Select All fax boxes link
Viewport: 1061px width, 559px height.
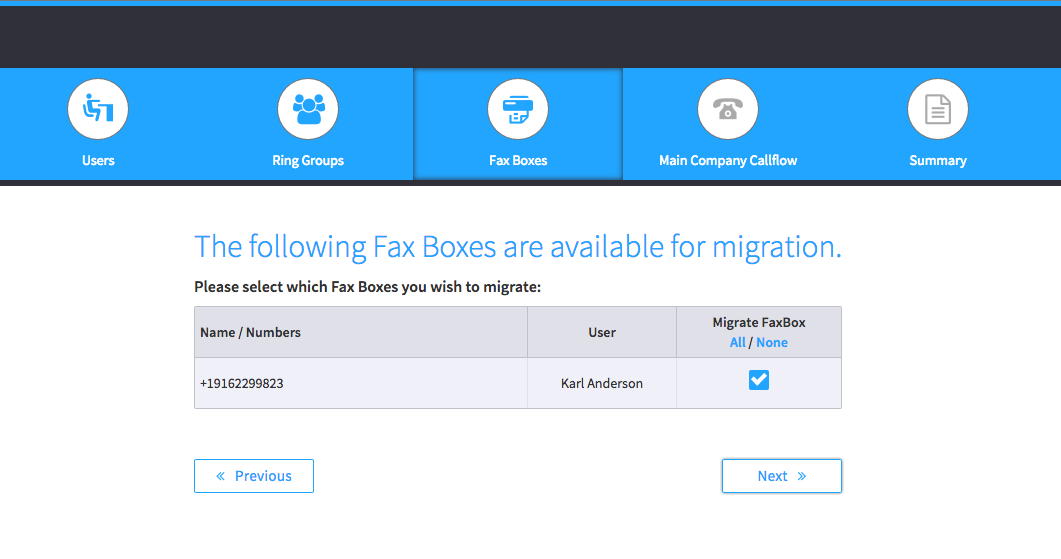738,342
